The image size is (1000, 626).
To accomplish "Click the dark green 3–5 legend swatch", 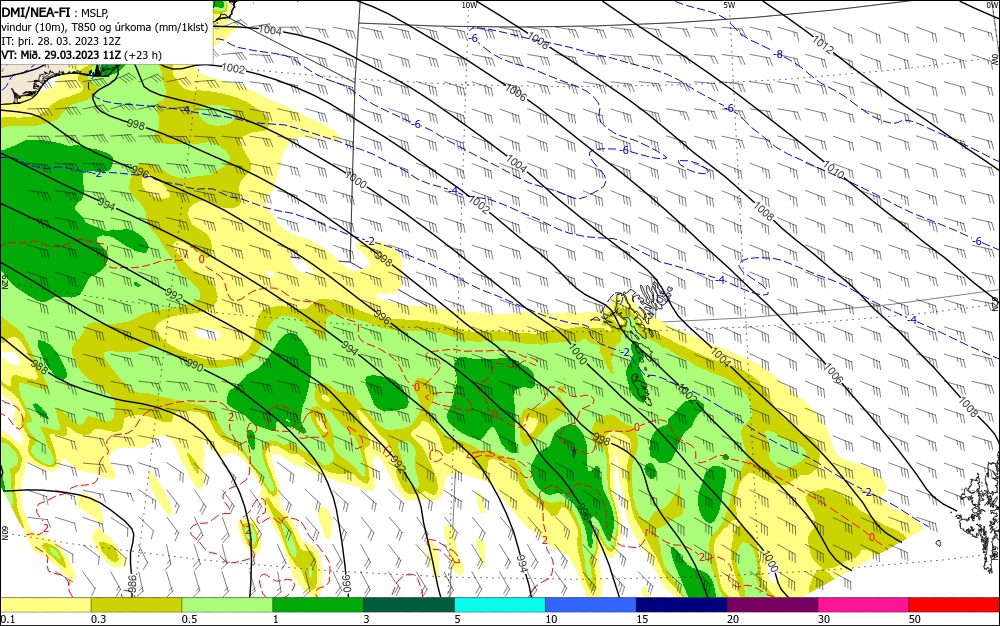I will point(409,605).
